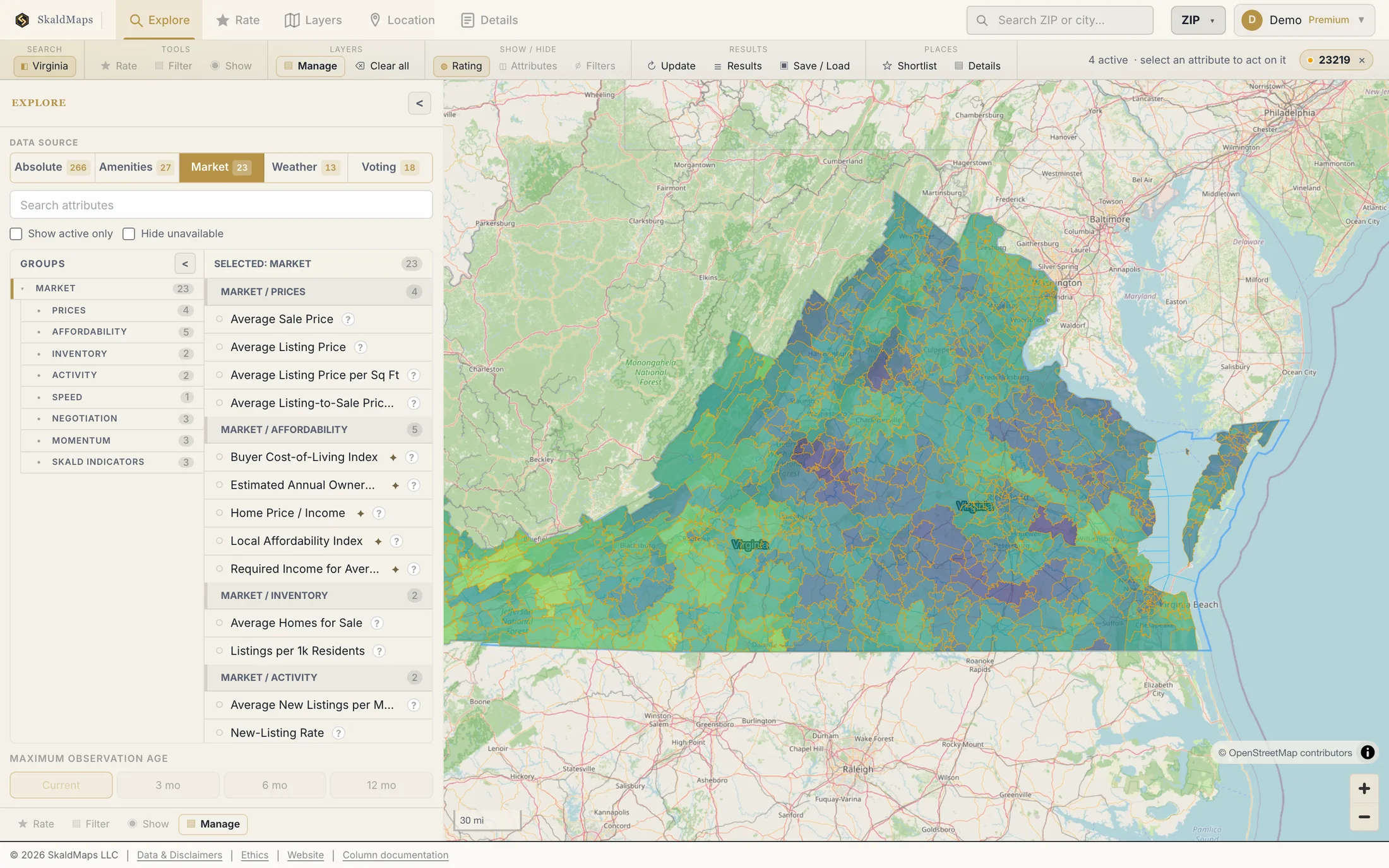Collapse the MARKET group tree

[23, 288]
